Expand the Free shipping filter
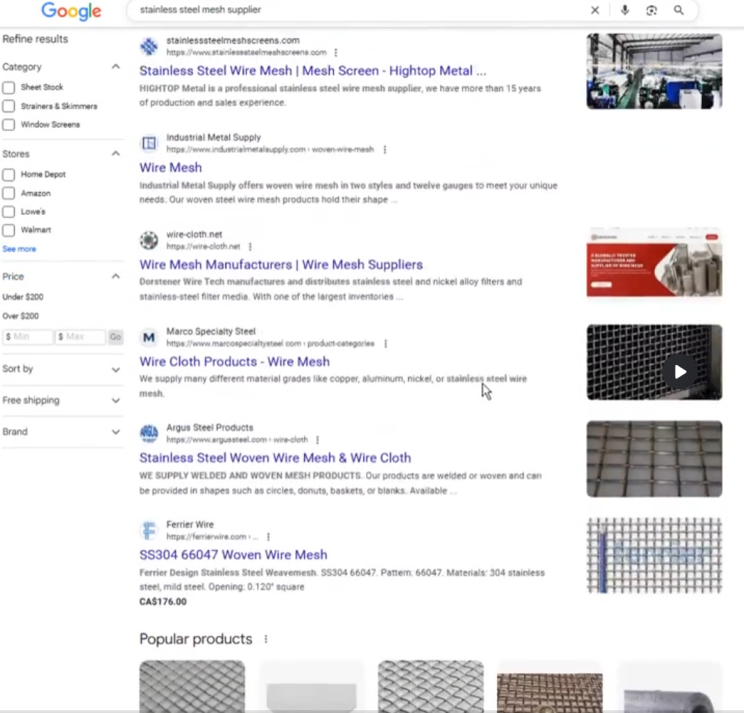744x713 pixels. coord(115,401)
